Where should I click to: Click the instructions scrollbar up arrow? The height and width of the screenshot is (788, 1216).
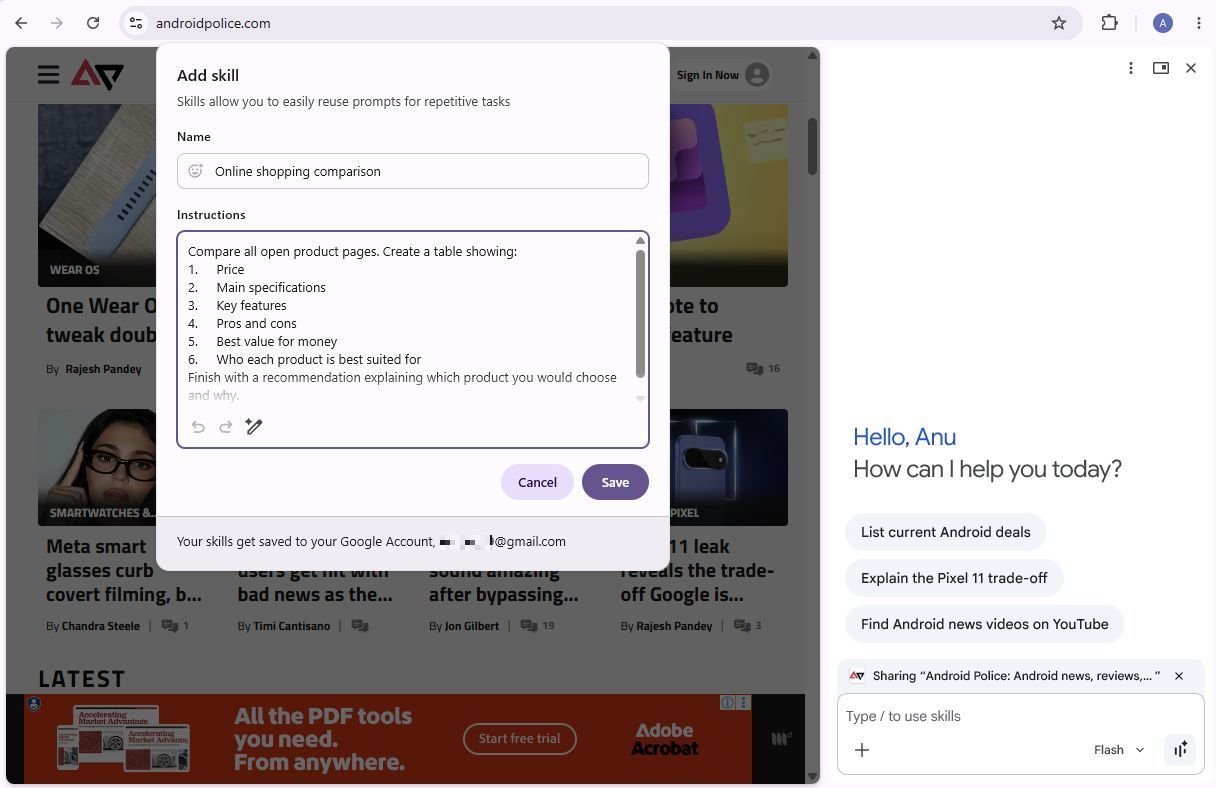point(641,241)
